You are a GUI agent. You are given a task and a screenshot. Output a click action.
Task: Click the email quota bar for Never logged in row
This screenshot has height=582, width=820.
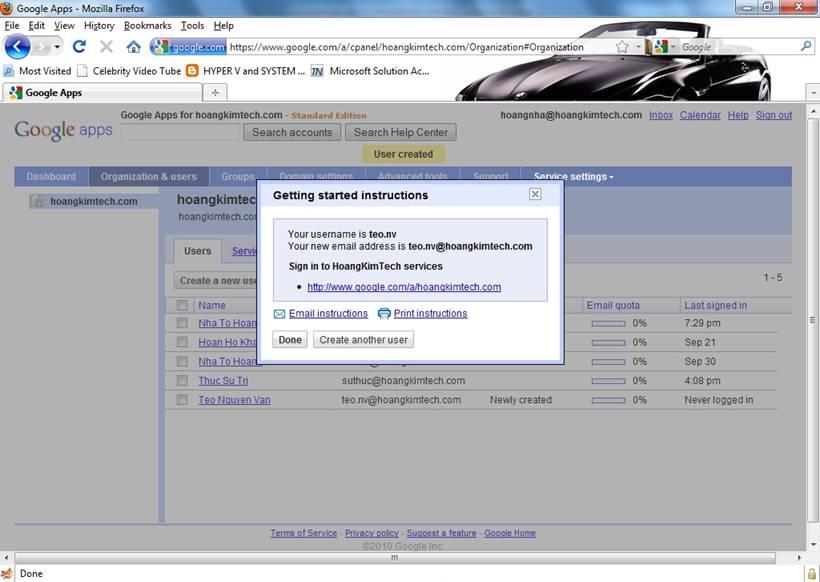608,401
